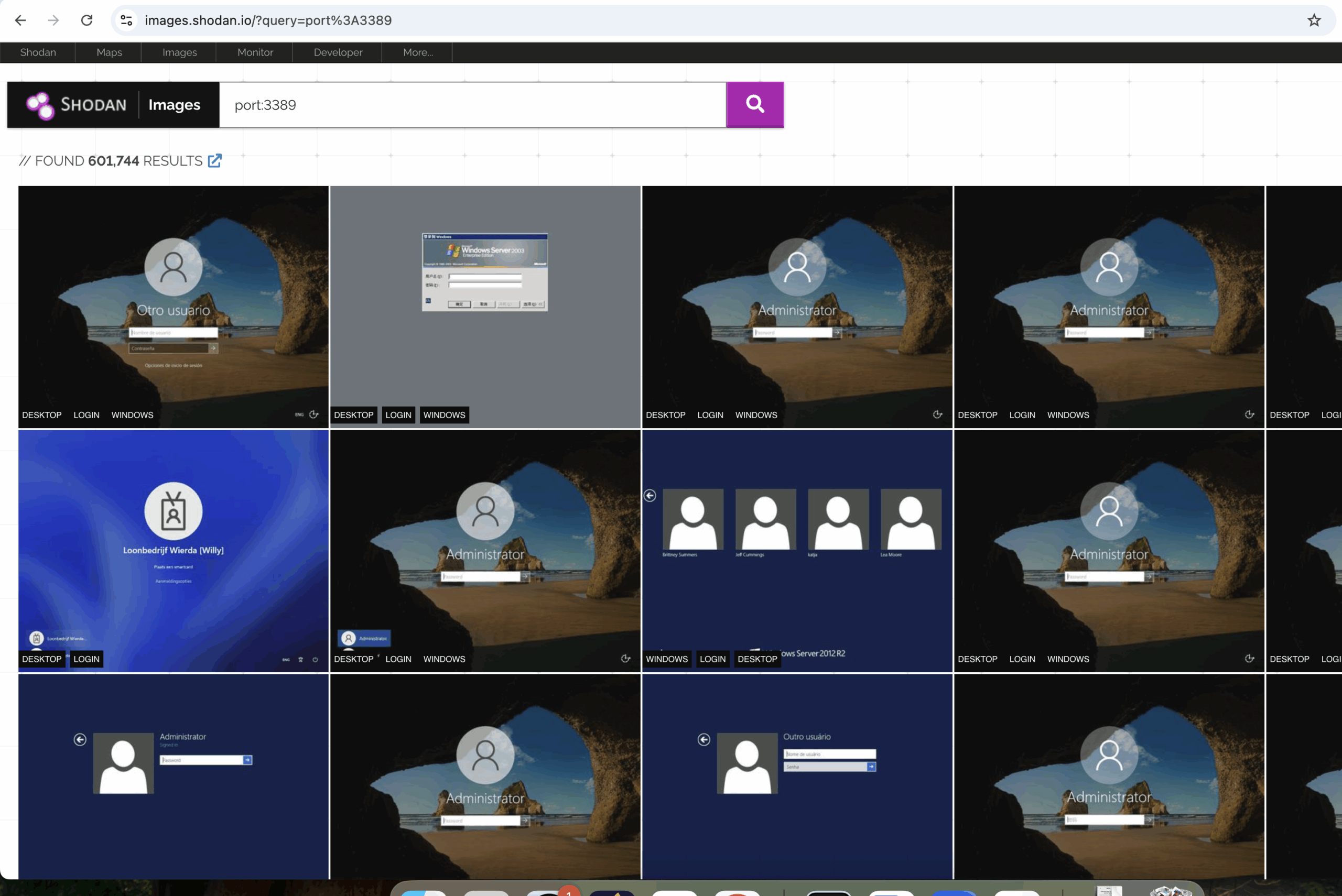Click the Shodan logo
The height and width of the screenshot is (896, 1342).
[x=76, y=105]
